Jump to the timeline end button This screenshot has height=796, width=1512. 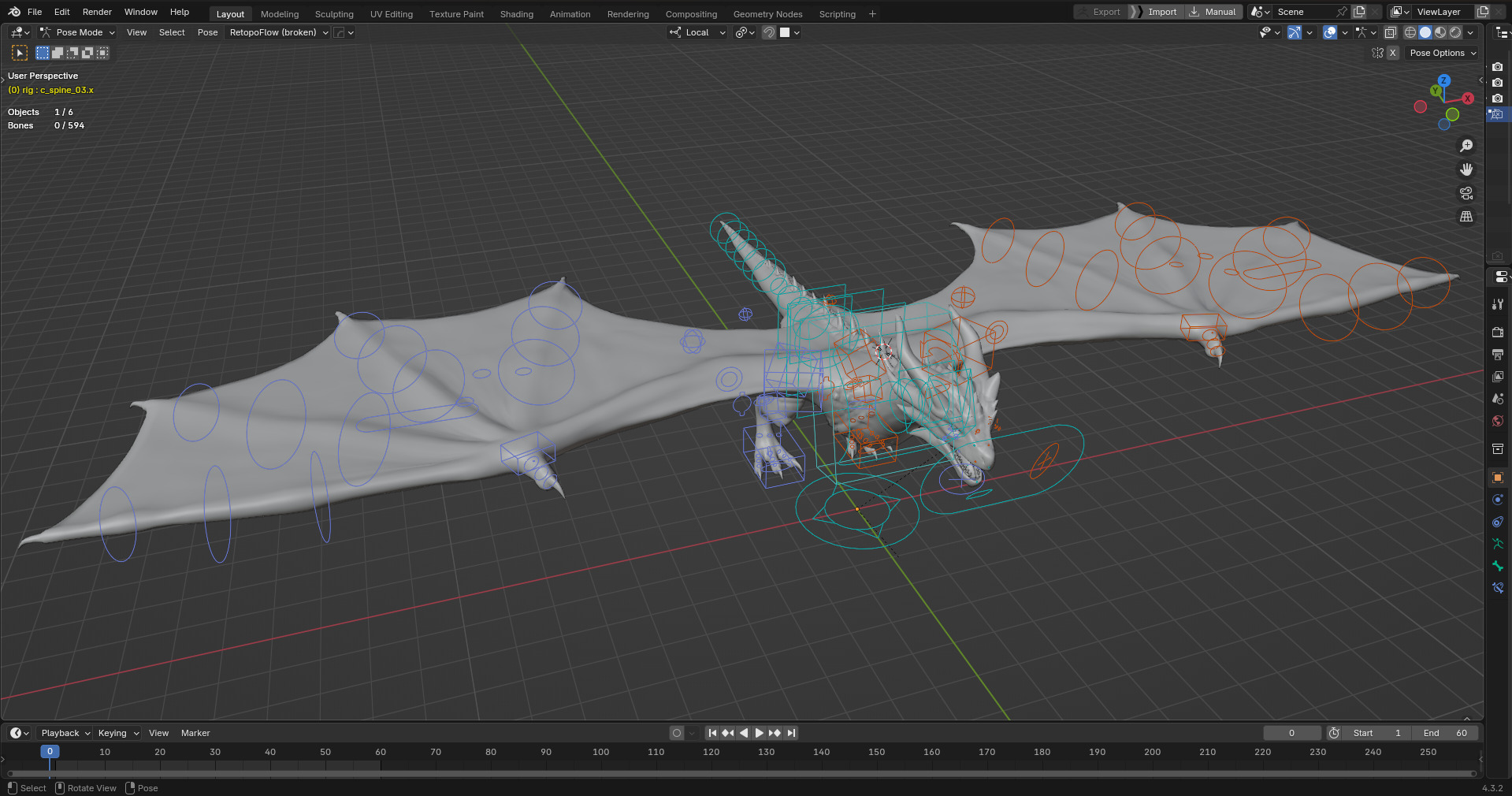click(x=791, y=733)
